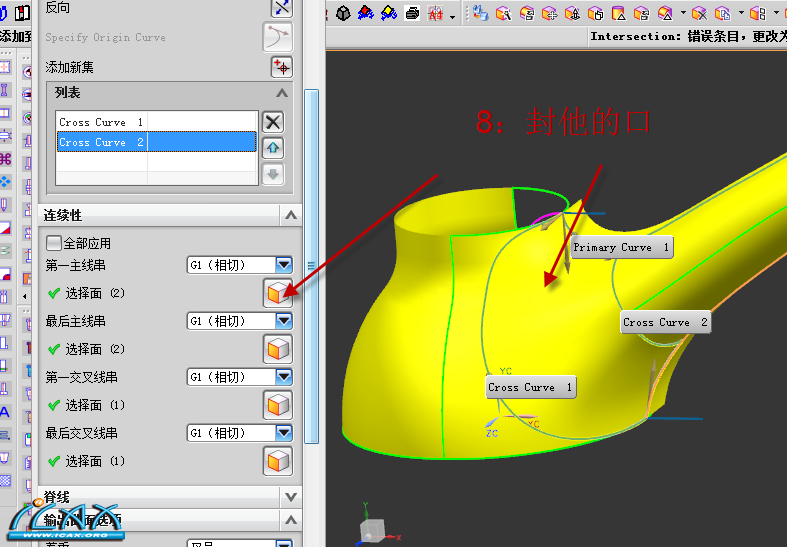Click face select icon under 最后主线串

277,349
